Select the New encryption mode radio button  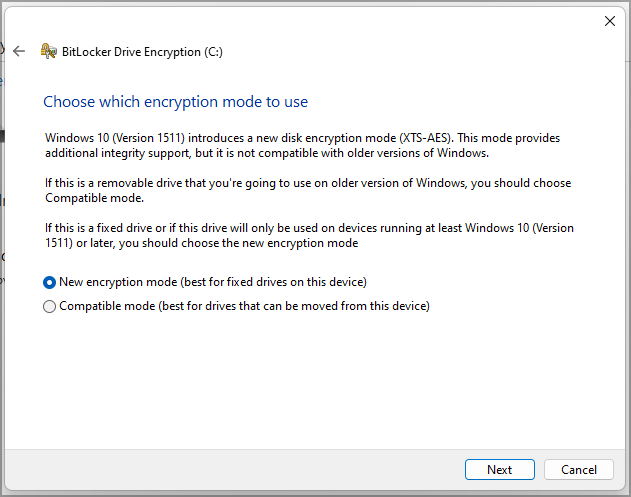(x=50, y=282)
